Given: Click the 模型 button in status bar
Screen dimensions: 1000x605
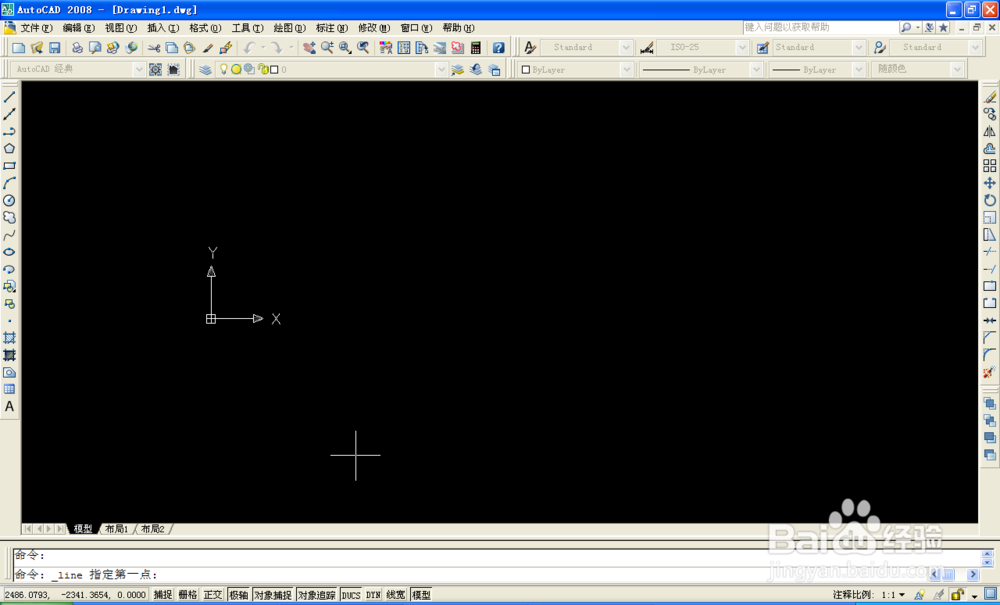Looking at the screenshot, I should point(420,595).
